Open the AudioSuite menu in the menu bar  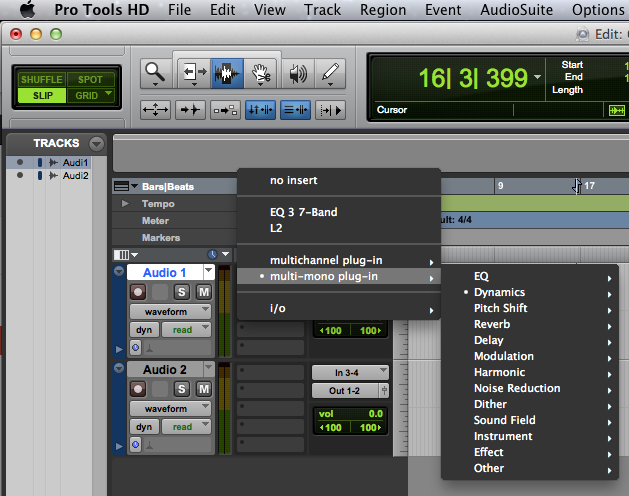click(x=516, y=10)
